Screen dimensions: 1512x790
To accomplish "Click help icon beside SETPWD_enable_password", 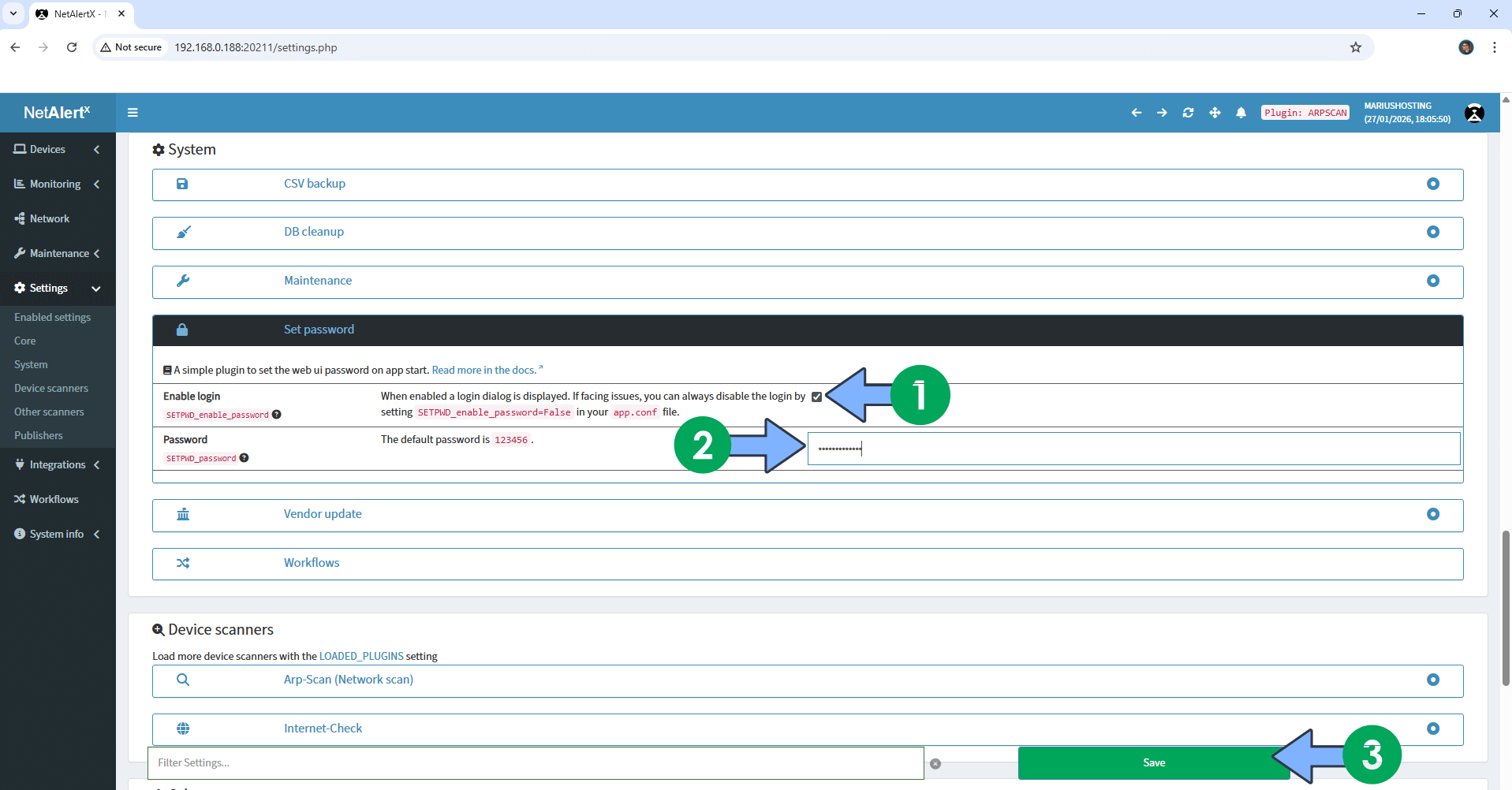I will coord(277,415).
